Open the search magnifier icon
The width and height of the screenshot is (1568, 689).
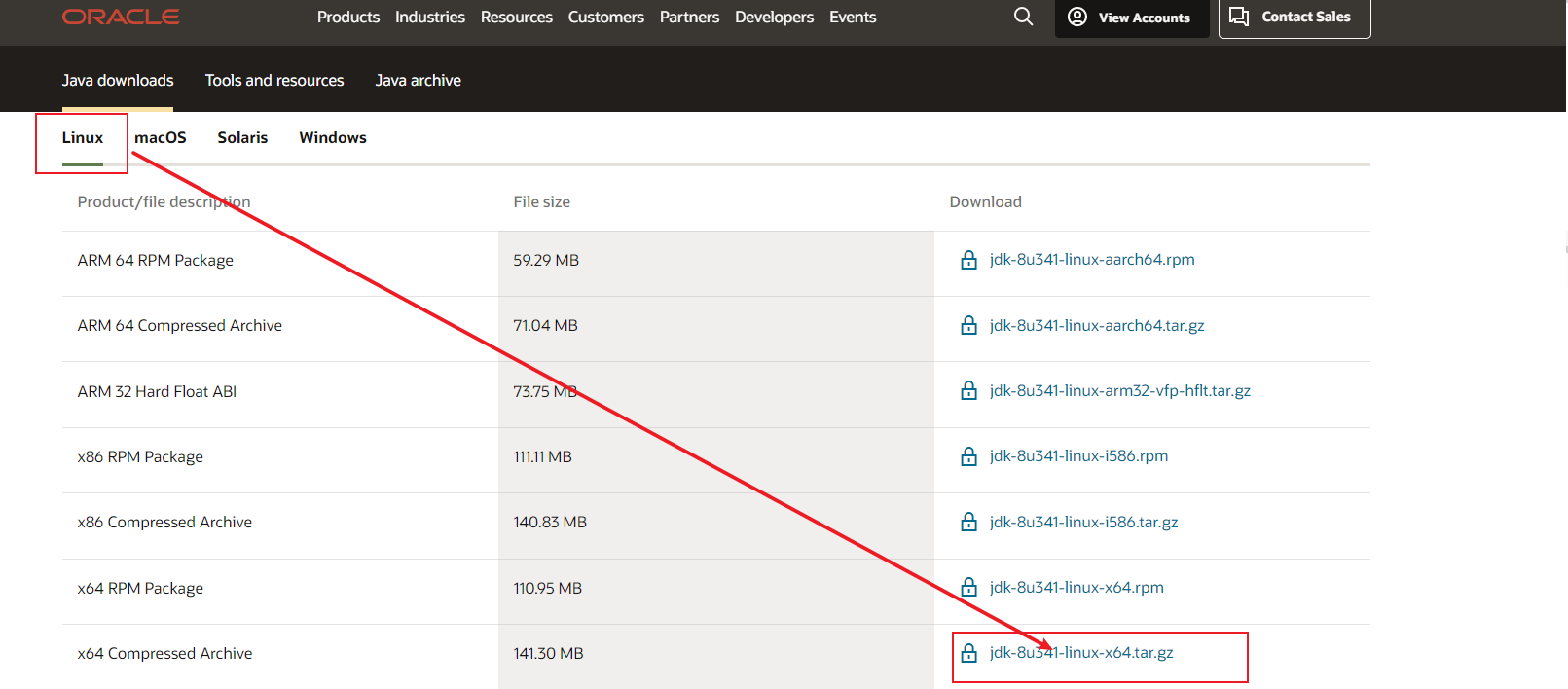coord(1023,17)
